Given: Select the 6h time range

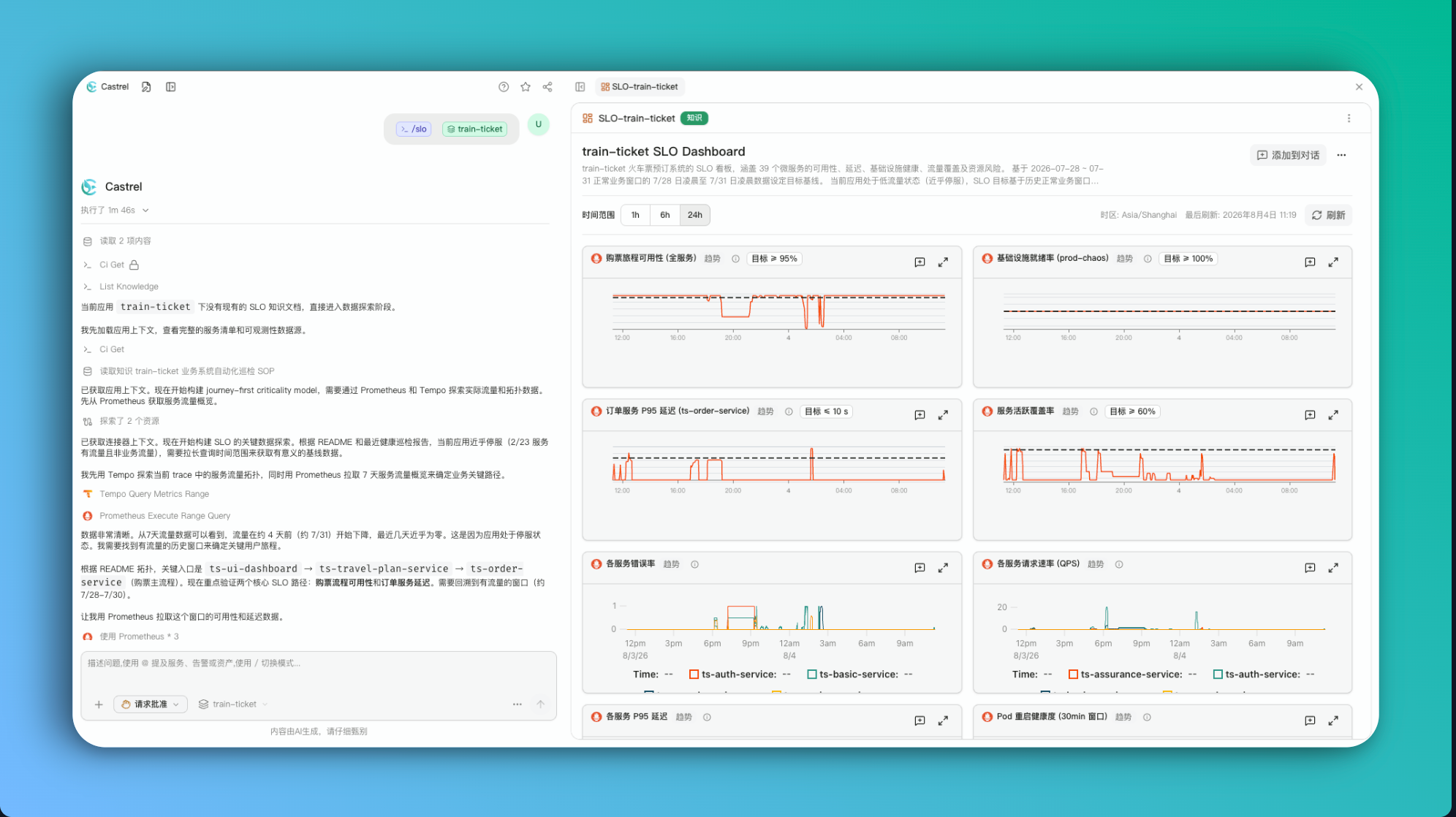Looking at the screenshot, I should pyautogui.click(x=665, y=215).
